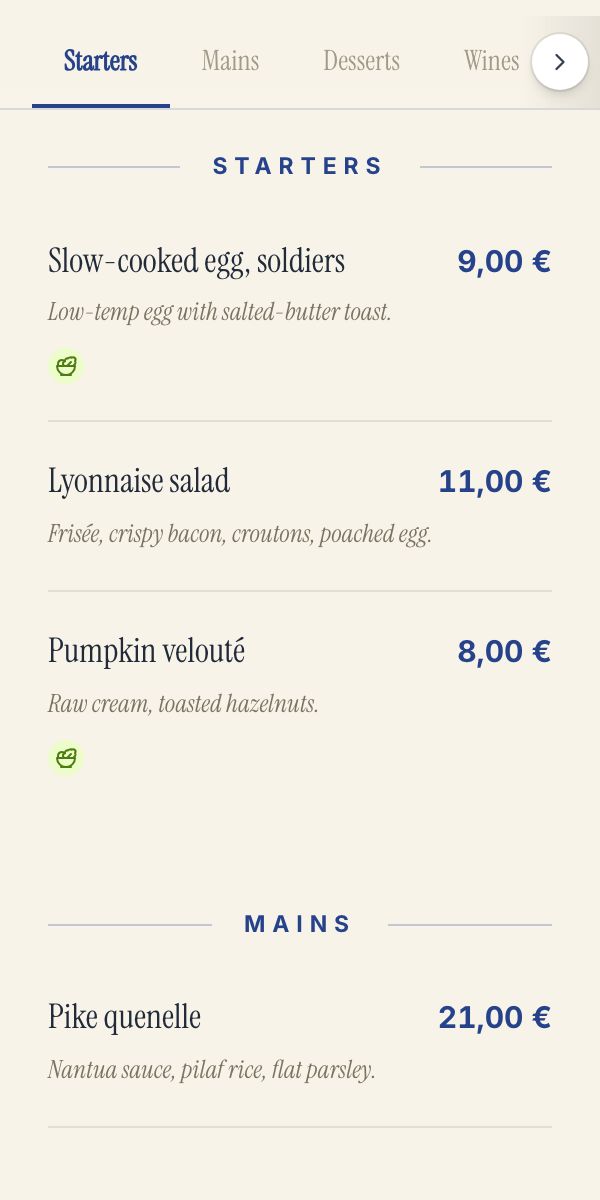Click the 21,00 € price
Screen dimensions: 600x1200
pyautogui.click(x=495, y=1017)
